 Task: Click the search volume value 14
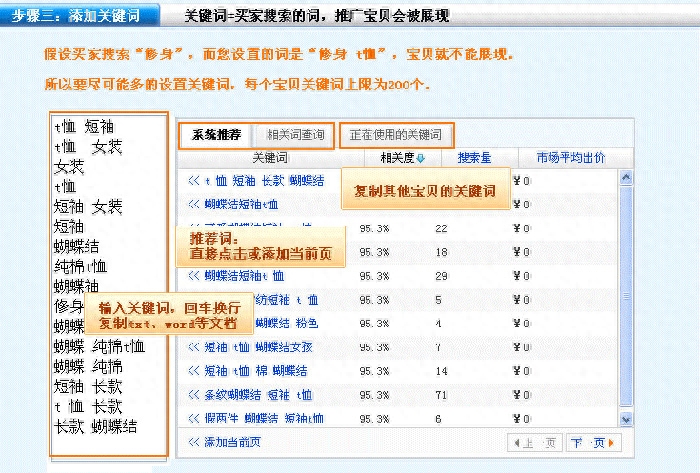click(x=442, y=371)
